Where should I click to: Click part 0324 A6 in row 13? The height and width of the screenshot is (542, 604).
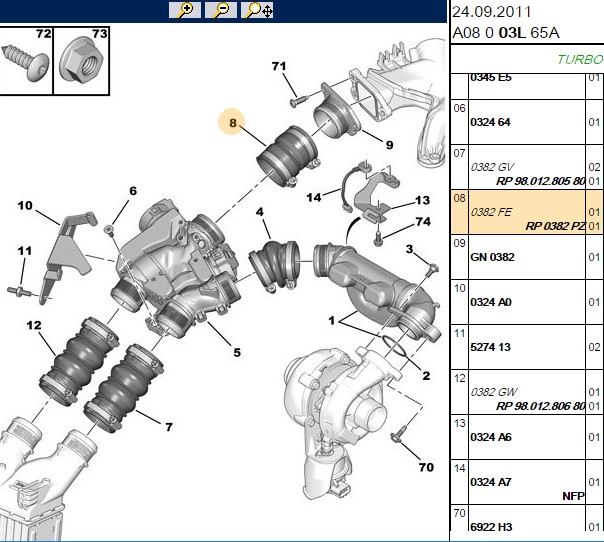(491, 437)
